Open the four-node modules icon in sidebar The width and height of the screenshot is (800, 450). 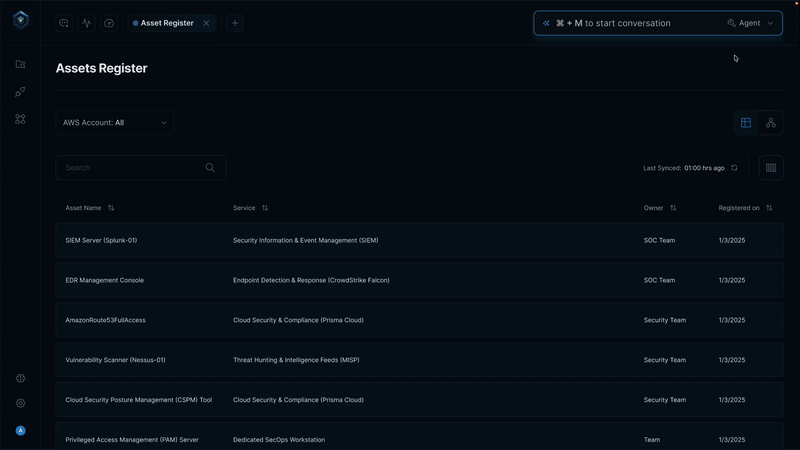[20, 119]
